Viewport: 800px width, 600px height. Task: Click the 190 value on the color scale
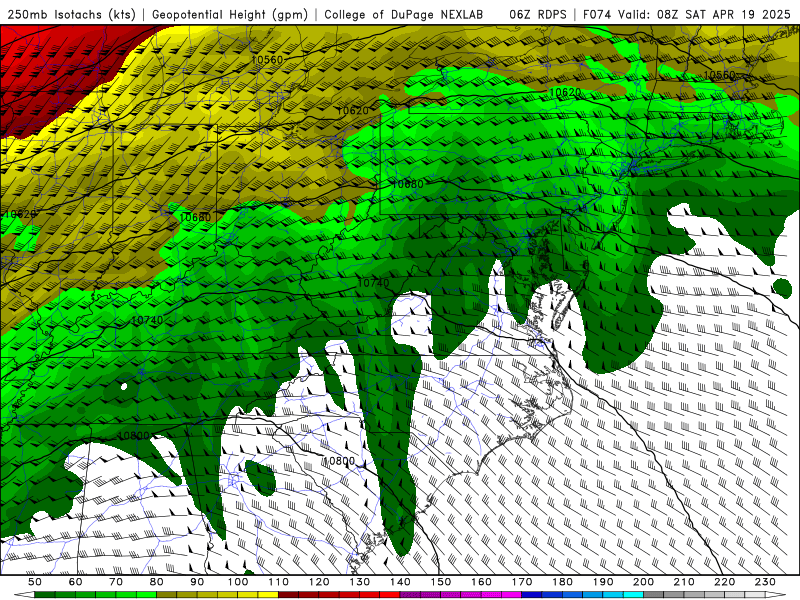603,582
